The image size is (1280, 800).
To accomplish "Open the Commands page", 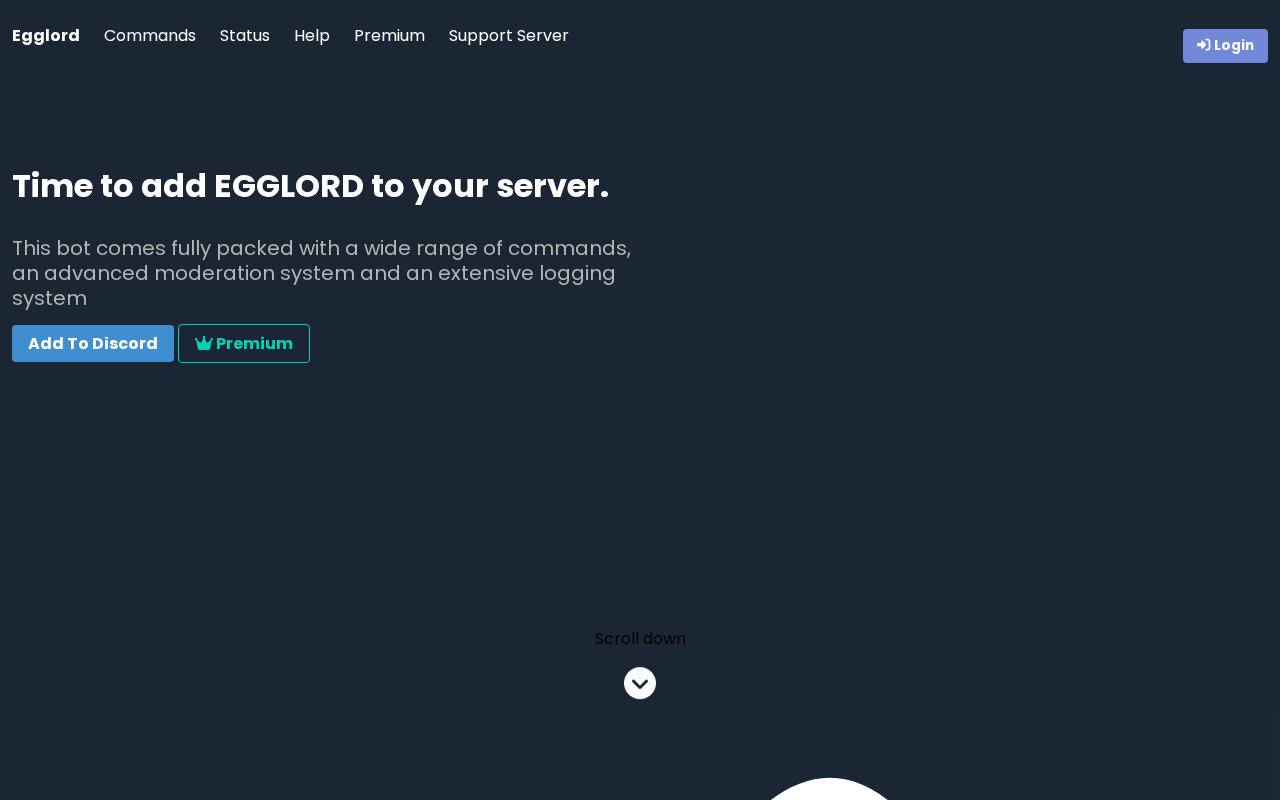I will (x=150, y=36).
